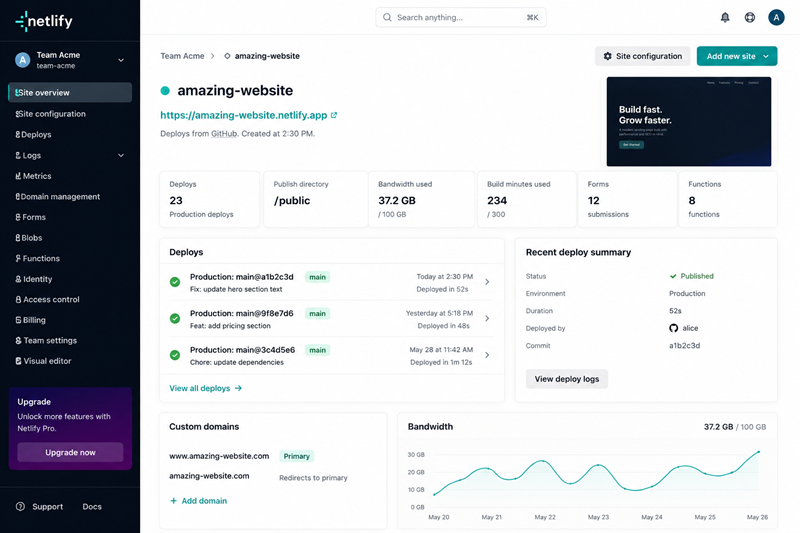Image resolution: width=800 pixels, height=533 pixels.
Task: Click www.amazing-website.com domain text
Action: pos(219,456)
